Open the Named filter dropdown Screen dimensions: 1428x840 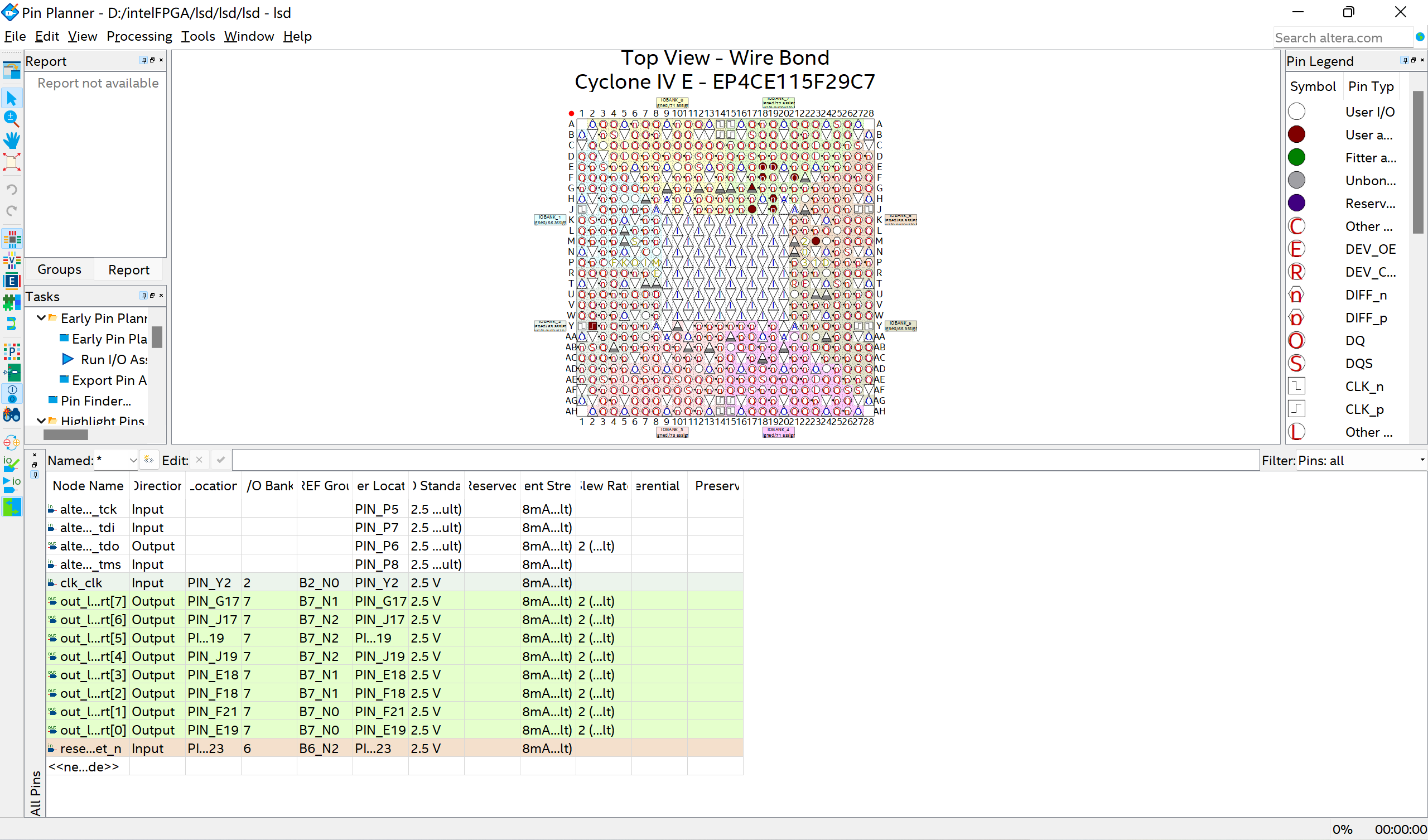(133, 460)
